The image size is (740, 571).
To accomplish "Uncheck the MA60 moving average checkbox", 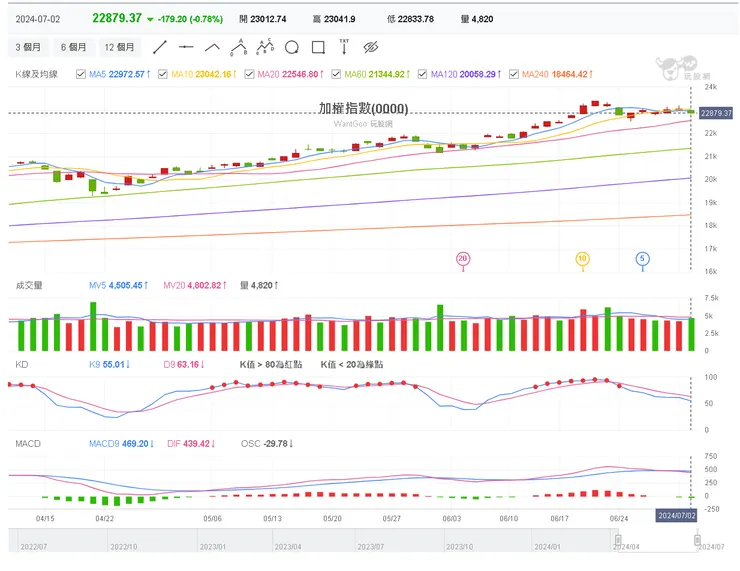I will (336, 74).
